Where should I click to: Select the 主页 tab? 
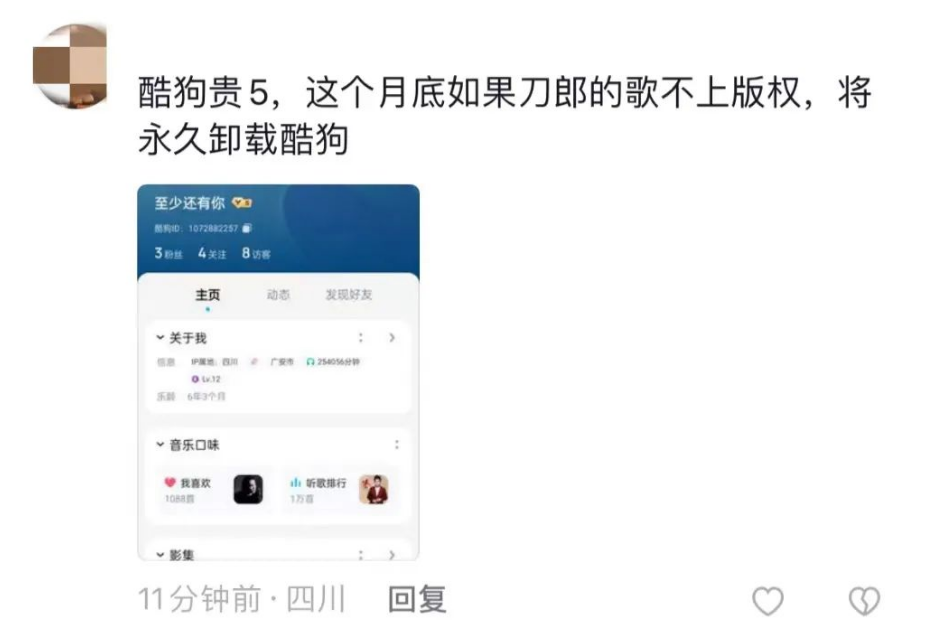coord(208,295)
